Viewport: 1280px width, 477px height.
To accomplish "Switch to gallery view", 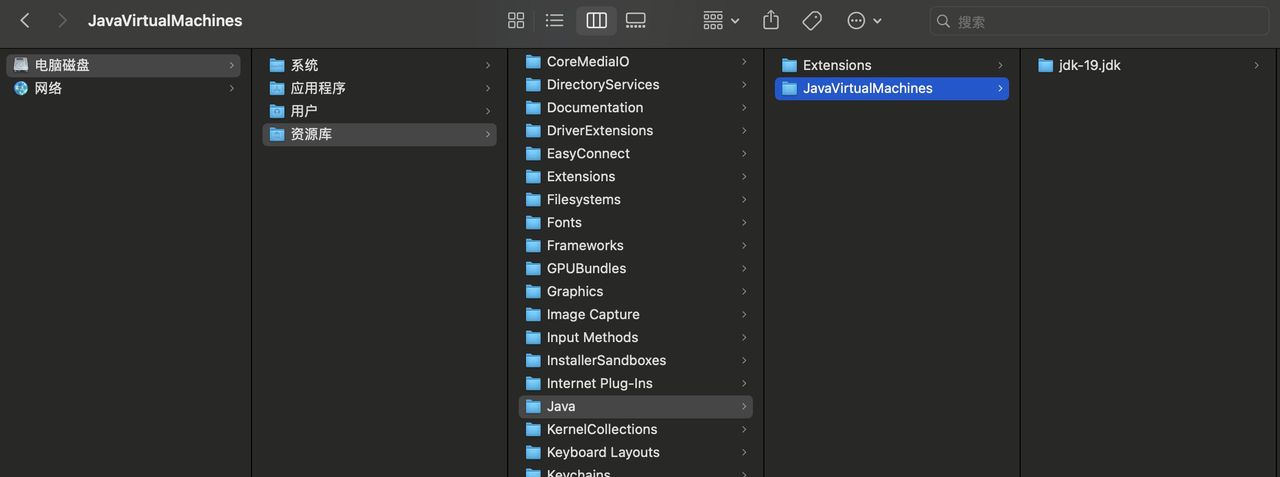I will (x=636, y=21).
